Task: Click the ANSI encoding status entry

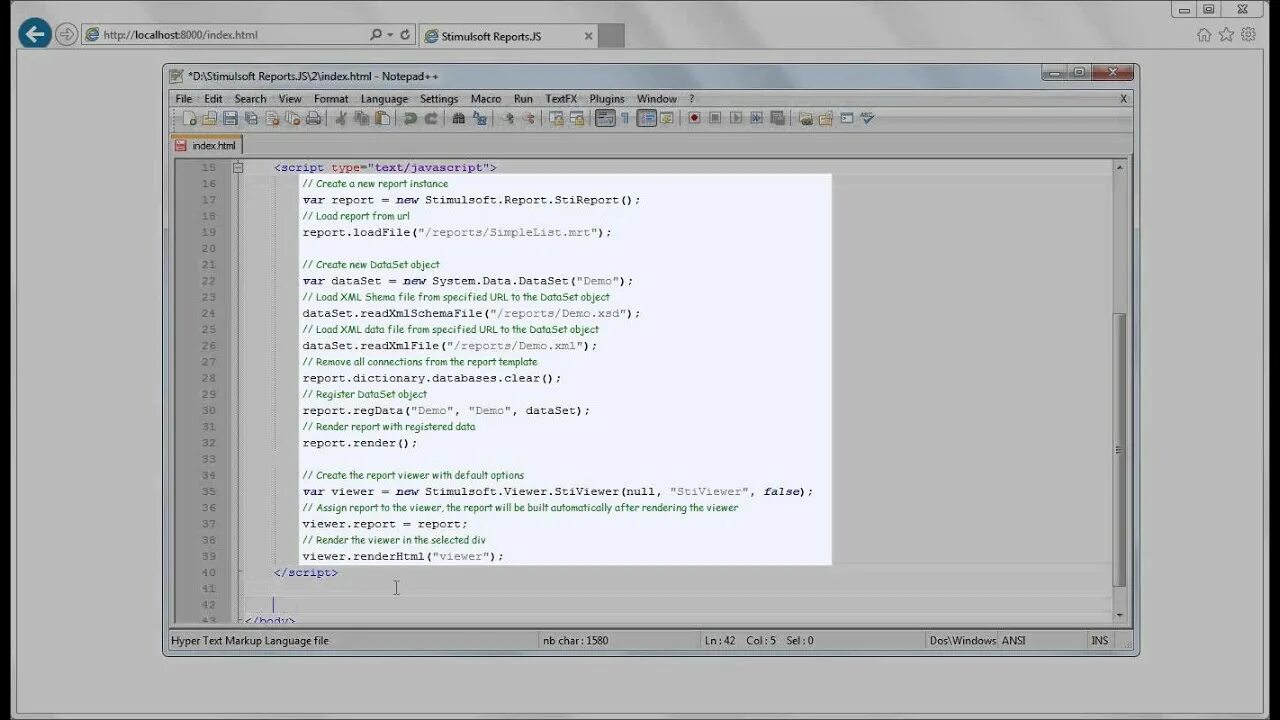Action: [1014, 640]
